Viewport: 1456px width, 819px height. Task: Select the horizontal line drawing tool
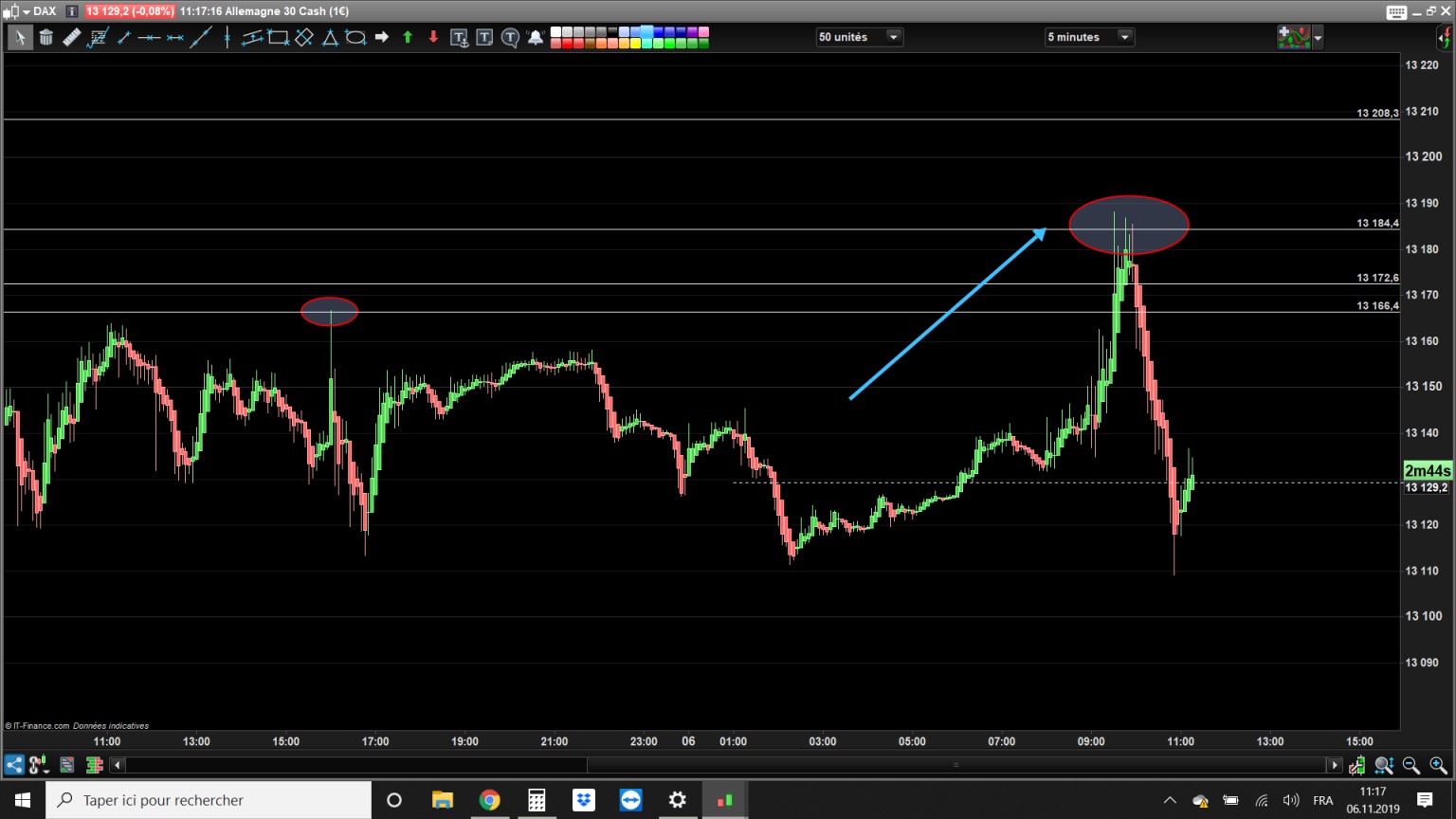click(149, 37)
